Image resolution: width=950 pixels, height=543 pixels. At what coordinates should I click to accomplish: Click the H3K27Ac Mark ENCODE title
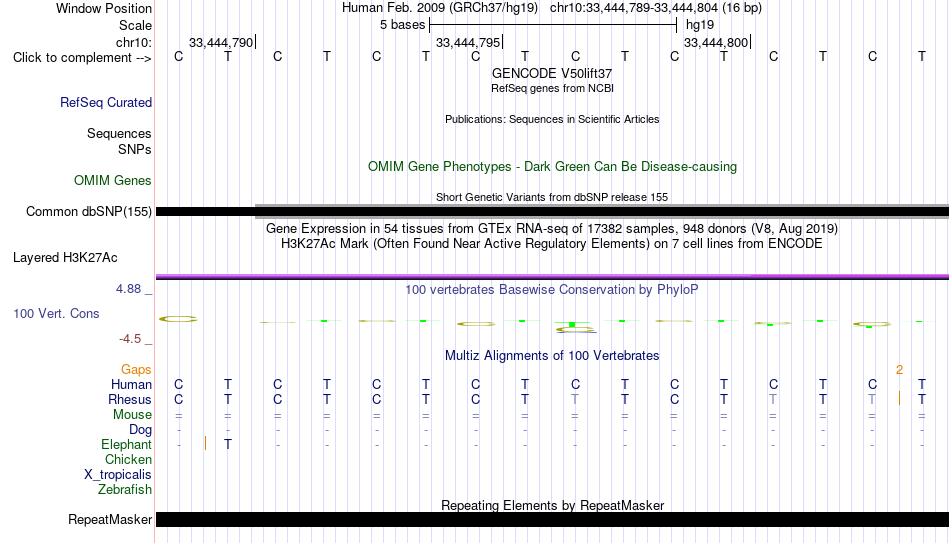coord(552,244)
